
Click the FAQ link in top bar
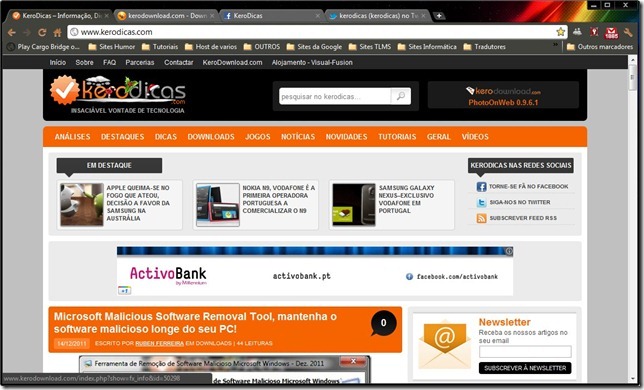click(x=109, y=62)
